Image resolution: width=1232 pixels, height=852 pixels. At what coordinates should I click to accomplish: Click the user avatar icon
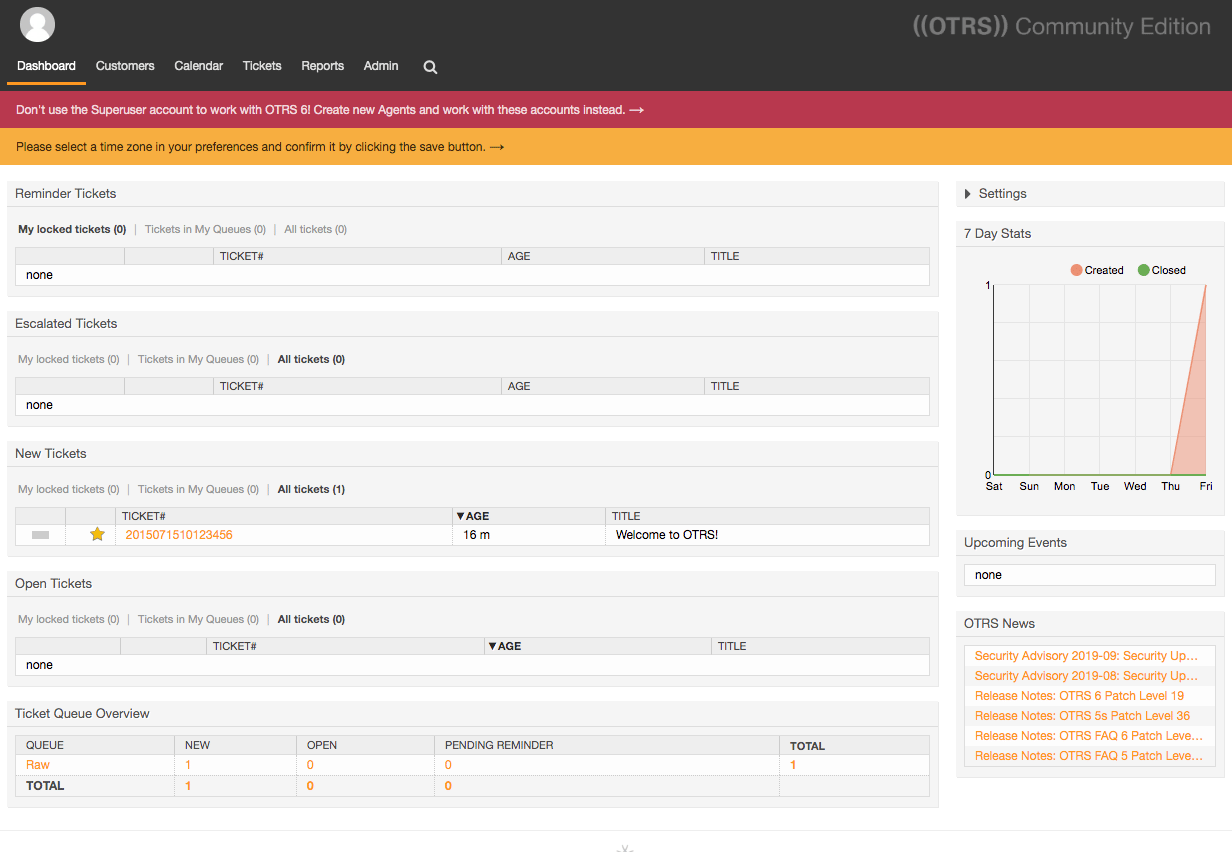click(x=38, y=24)
